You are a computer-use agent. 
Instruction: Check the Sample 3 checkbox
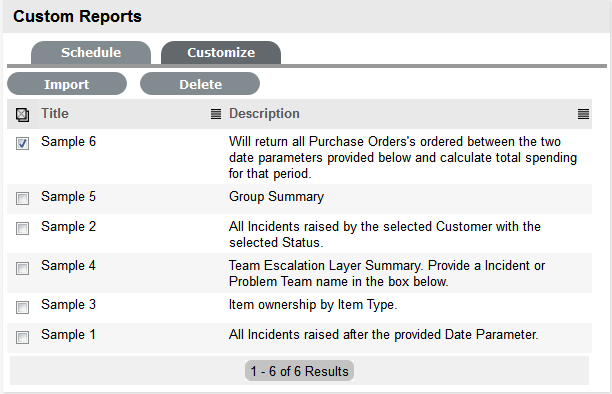[x=22, y=307]
